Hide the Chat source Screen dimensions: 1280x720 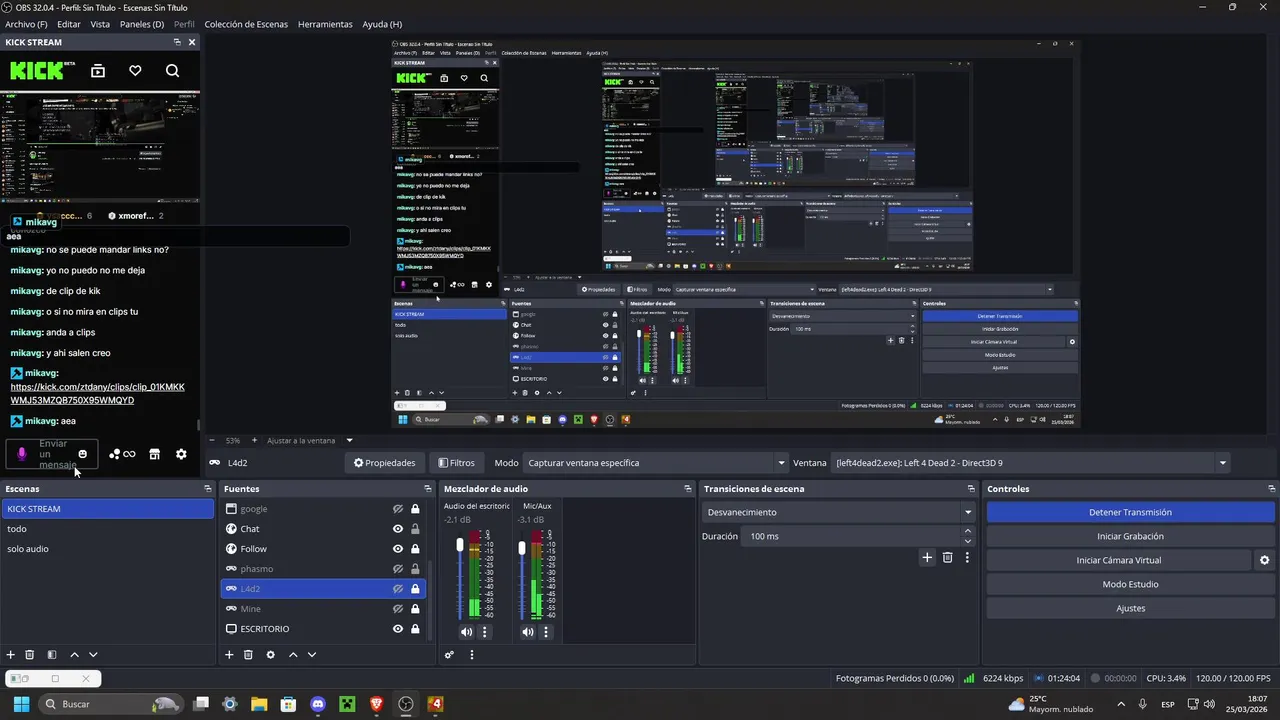pyautogui.click(x=398, y=529)
